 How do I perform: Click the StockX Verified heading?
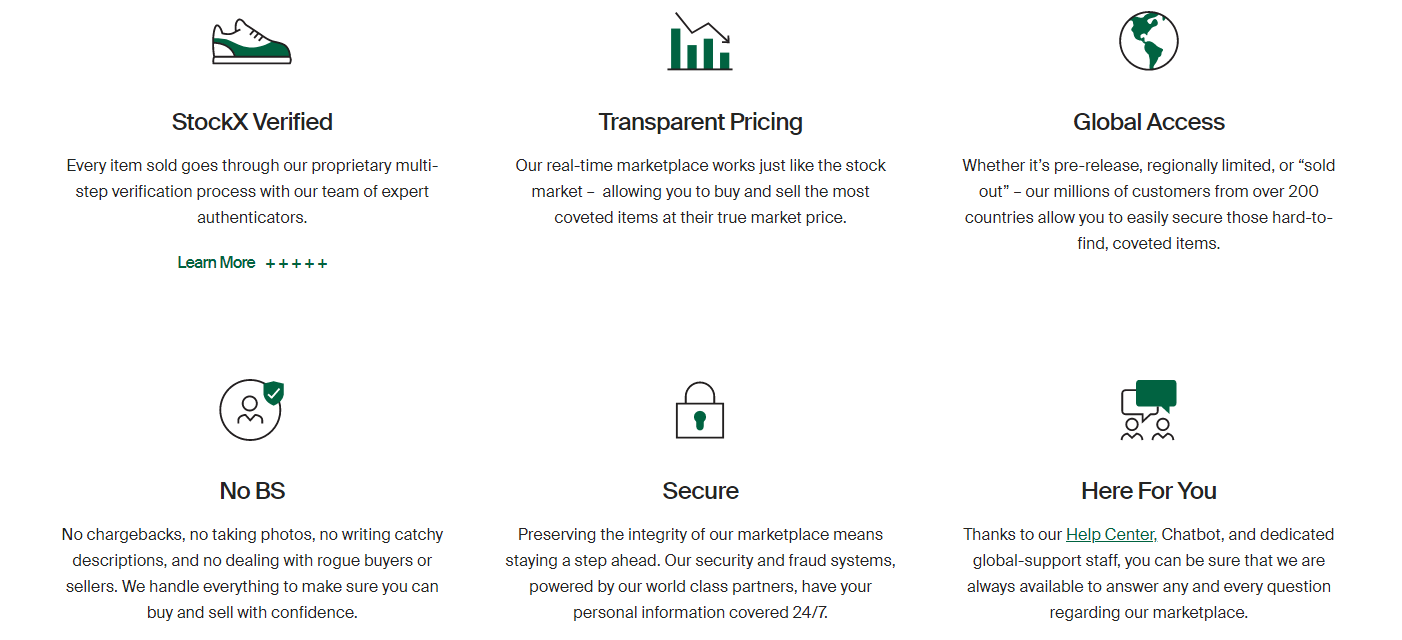click(x=252, y=122)
